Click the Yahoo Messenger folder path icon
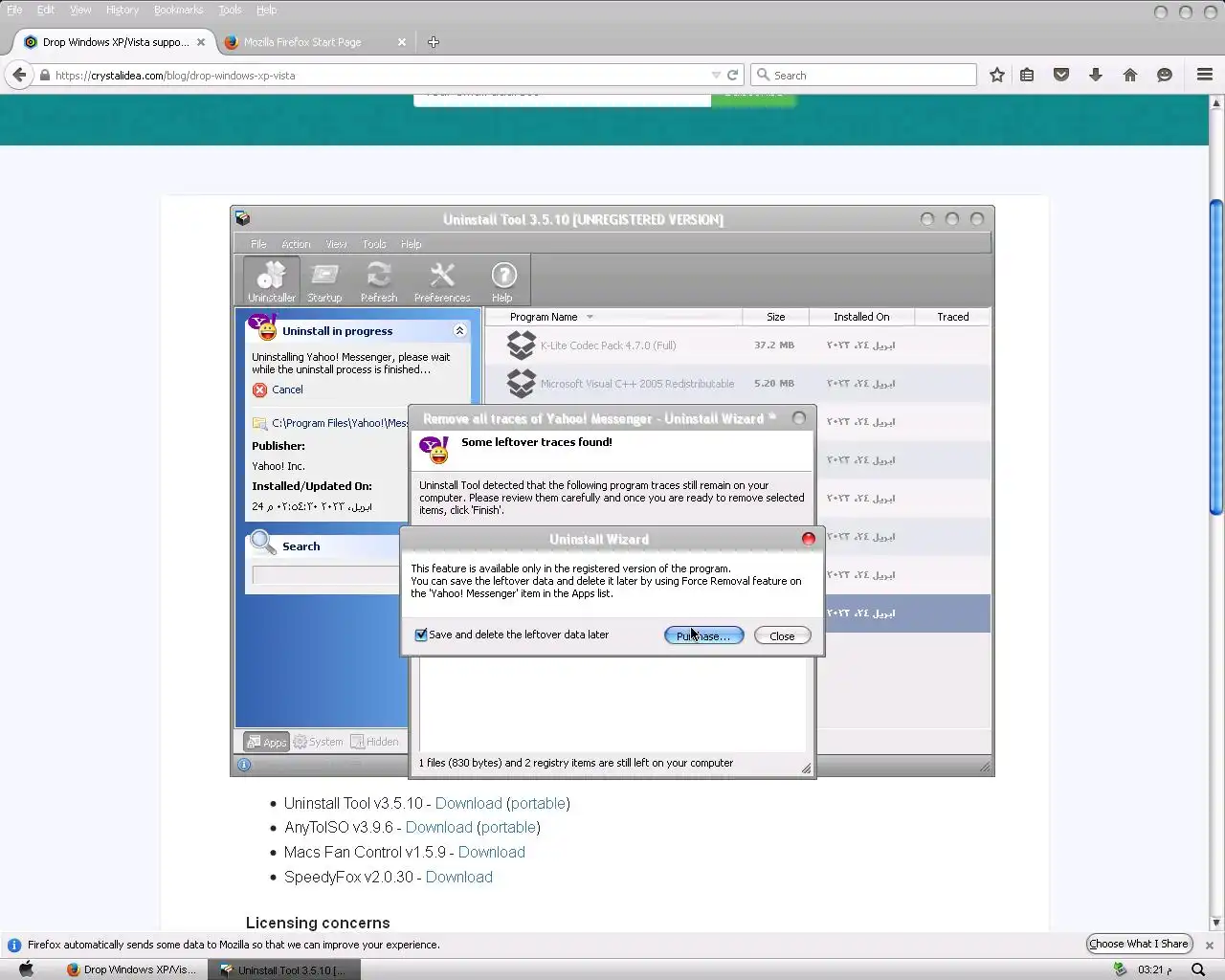Viewport: 1225px width, 980px height. (259, 423)
